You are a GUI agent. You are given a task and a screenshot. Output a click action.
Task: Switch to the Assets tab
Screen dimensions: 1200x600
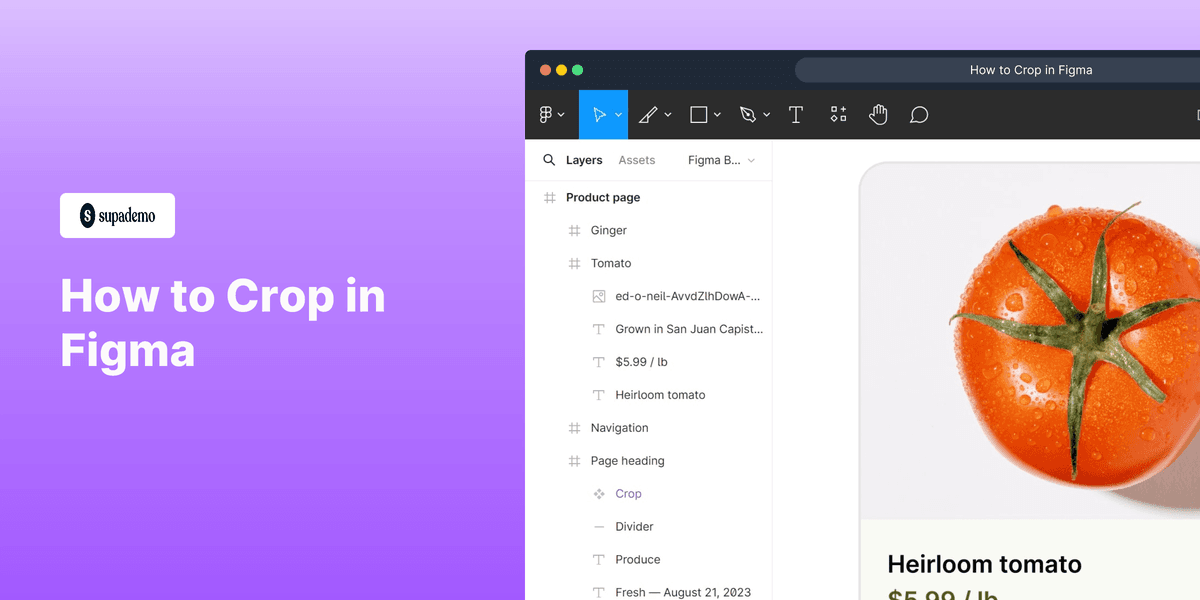tap(637, 160)
